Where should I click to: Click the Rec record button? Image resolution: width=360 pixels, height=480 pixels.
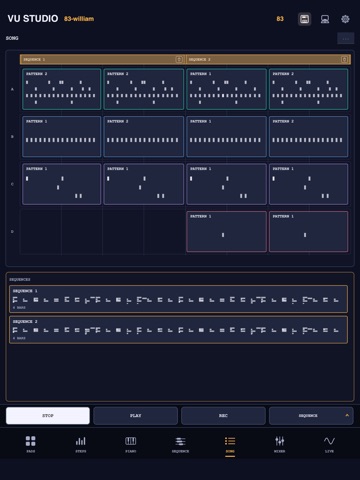223,416
